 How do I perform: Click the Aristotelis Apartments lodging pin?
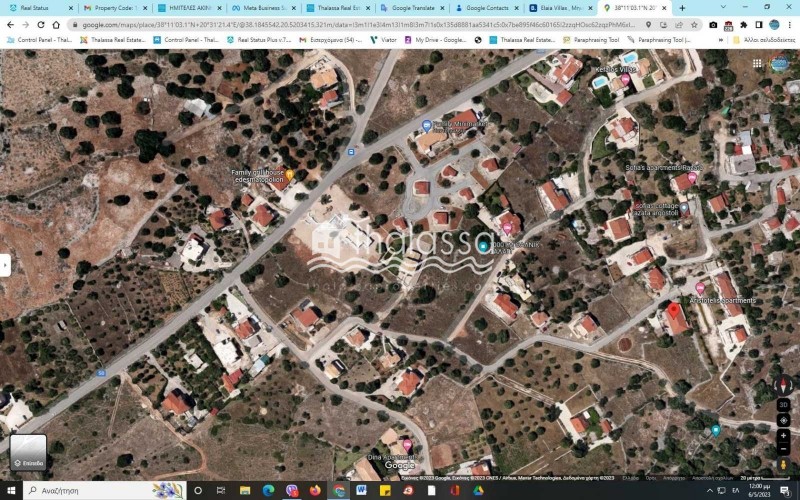pos(701,289)
